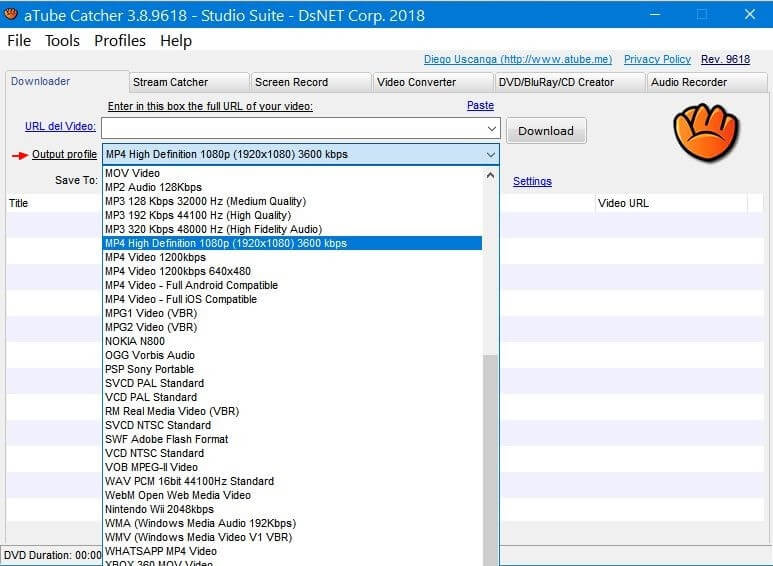The image size is (773, 566).
Task: Click inside the video URL input box
Action: click(293, 128)
